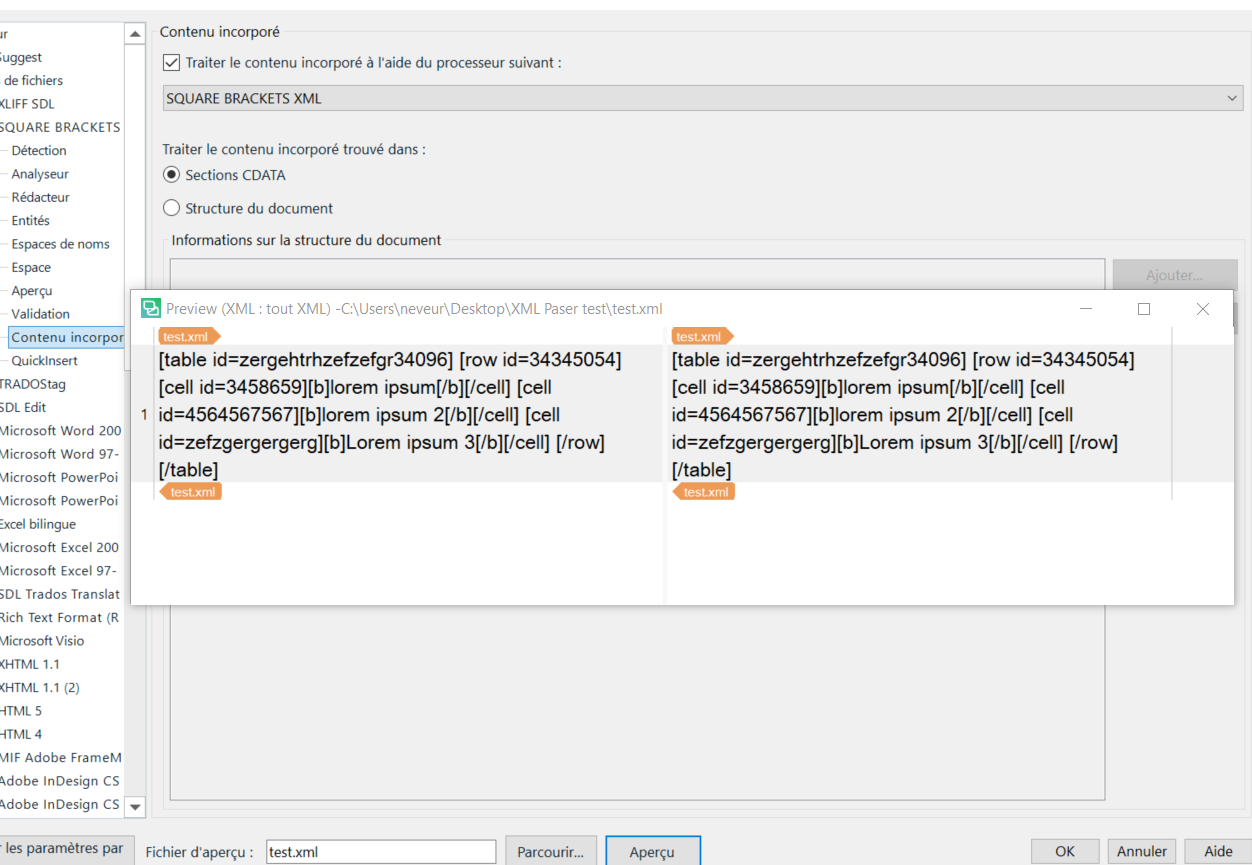Select MIF Adobe FrameM file type
Screen dimensions: 1252x865
[x=61, y=758]
